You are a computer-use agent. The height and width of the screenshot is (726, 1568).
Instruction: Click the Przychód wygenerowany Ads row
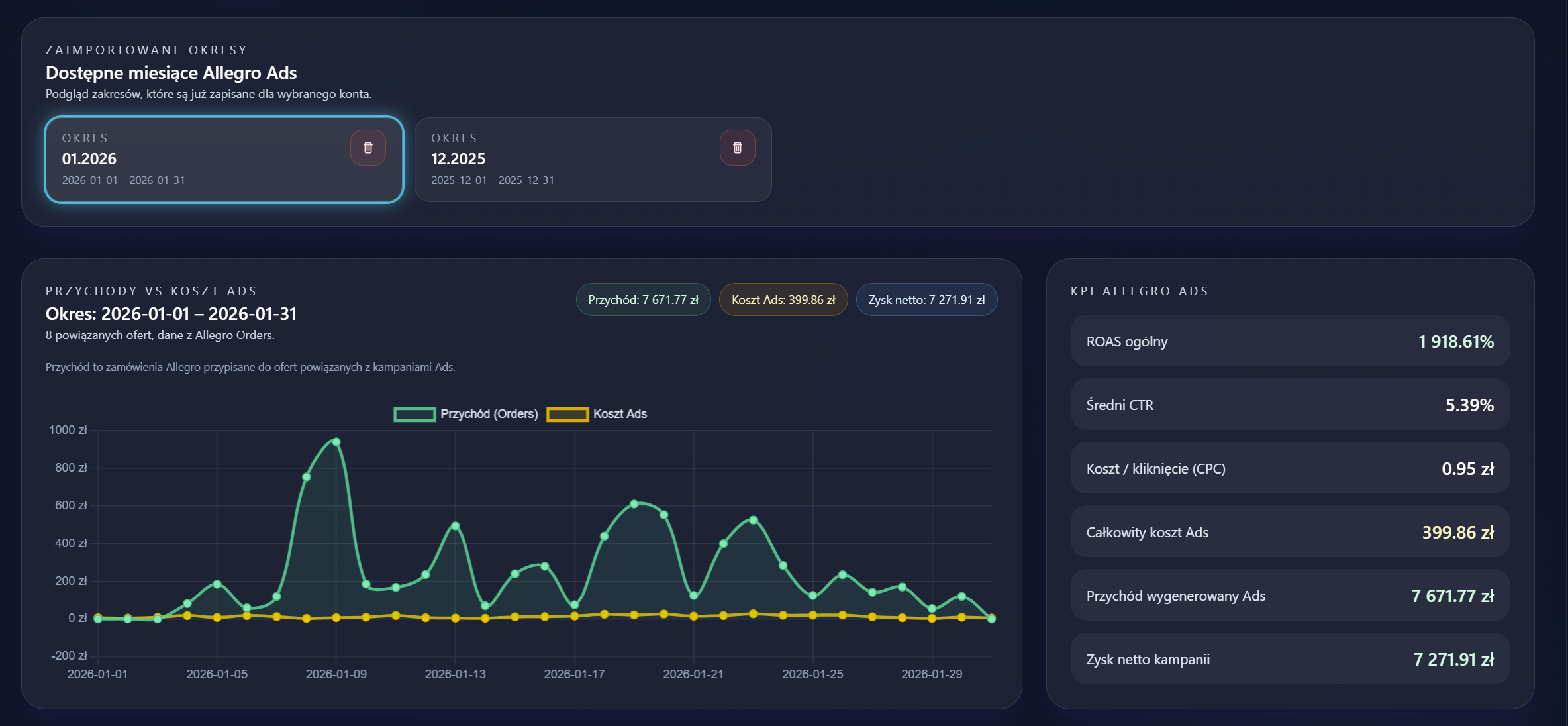(x=1289, y=596)
